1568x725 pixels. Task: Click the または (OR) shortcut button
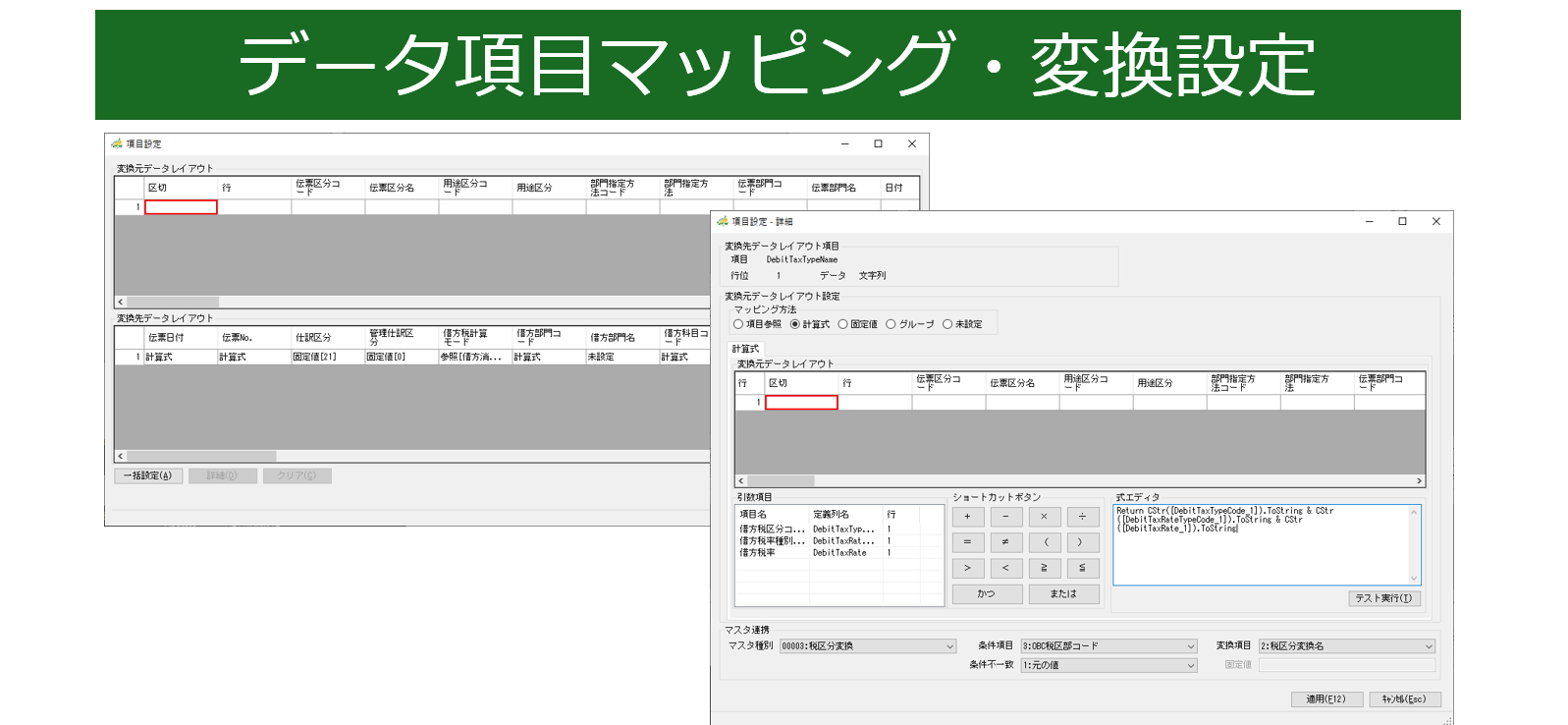tap(1063, 594)
